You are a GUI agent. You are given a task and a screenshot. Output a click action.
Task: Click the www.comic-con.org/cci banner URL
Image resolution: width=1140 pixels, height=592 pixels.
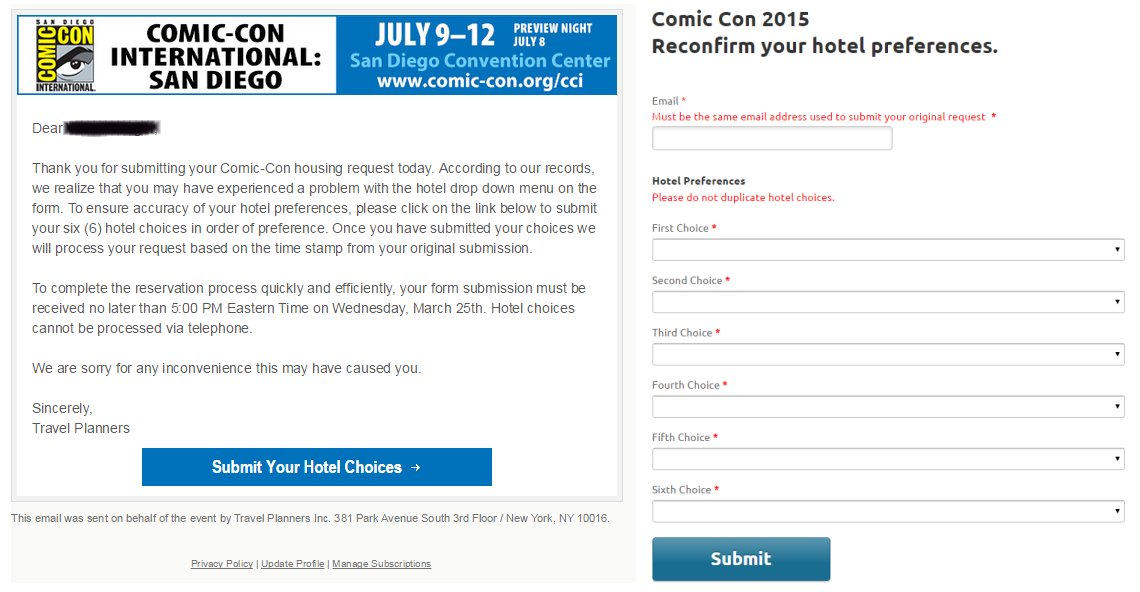480,81
